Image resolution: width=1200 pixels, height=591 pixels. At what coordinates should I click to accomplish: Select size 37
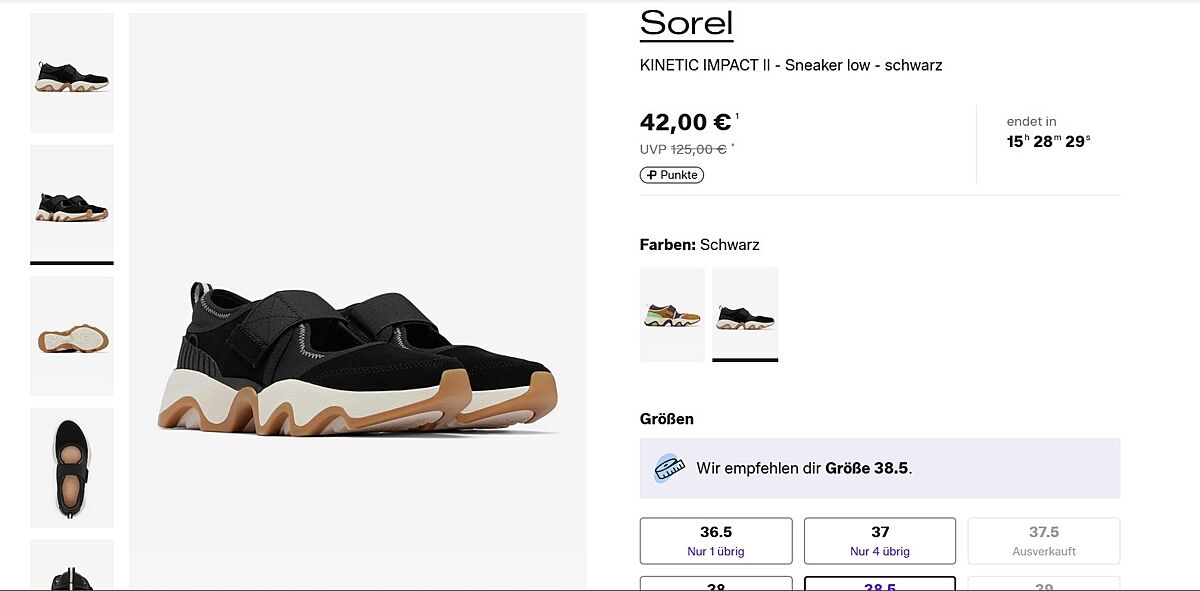(x=880, y=540)
